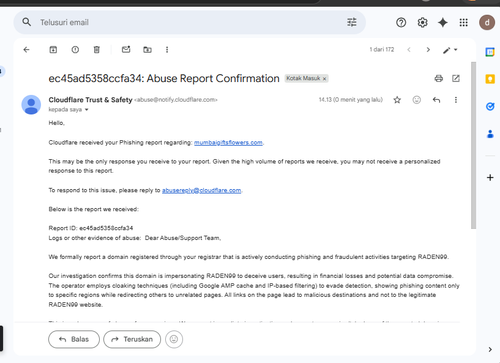Click the sender name 'Cloudflare Trust & Safety'
The width and height of the screenshot is (500, 363).
pyautogui.click(x=90, y=100)
